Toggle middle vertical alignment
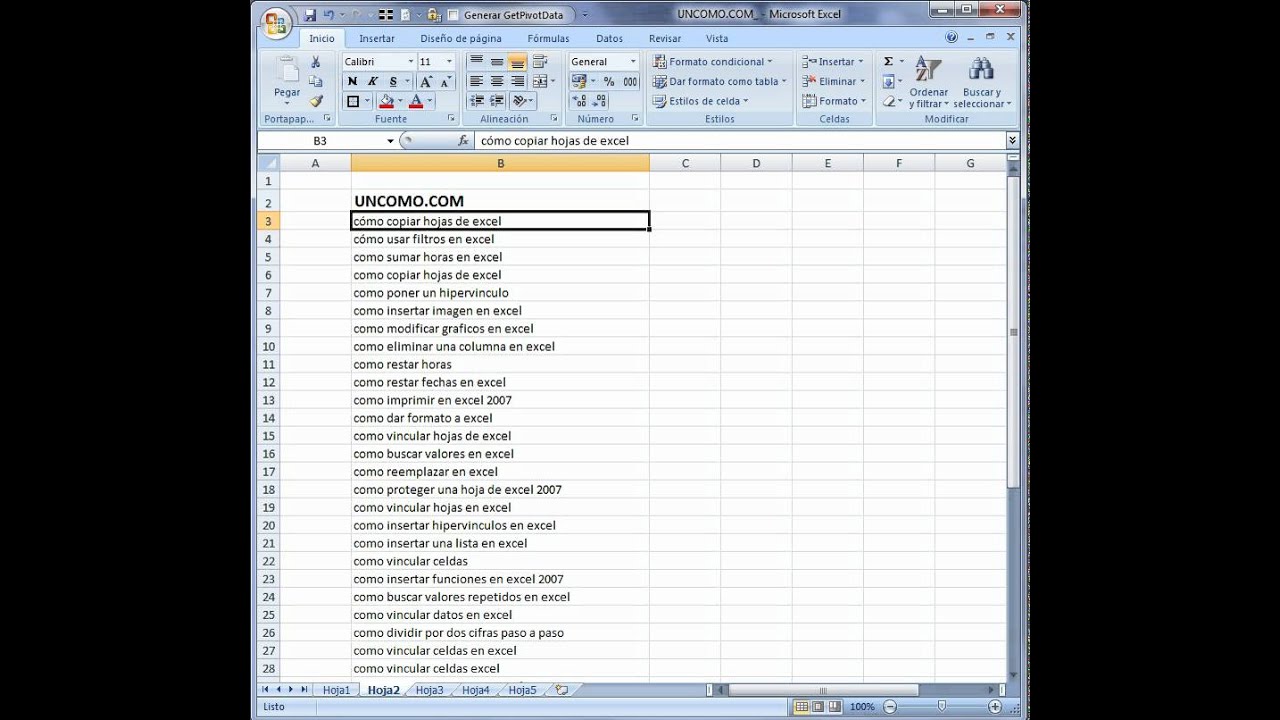Viewport: 1280px width, 720px height. click(497, 61)
